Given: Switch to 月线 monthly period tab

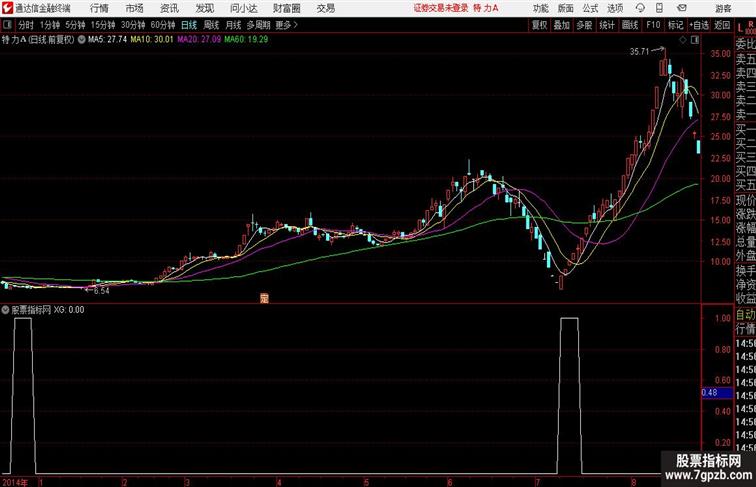Looking at the screenshot, I should [233, 25].
